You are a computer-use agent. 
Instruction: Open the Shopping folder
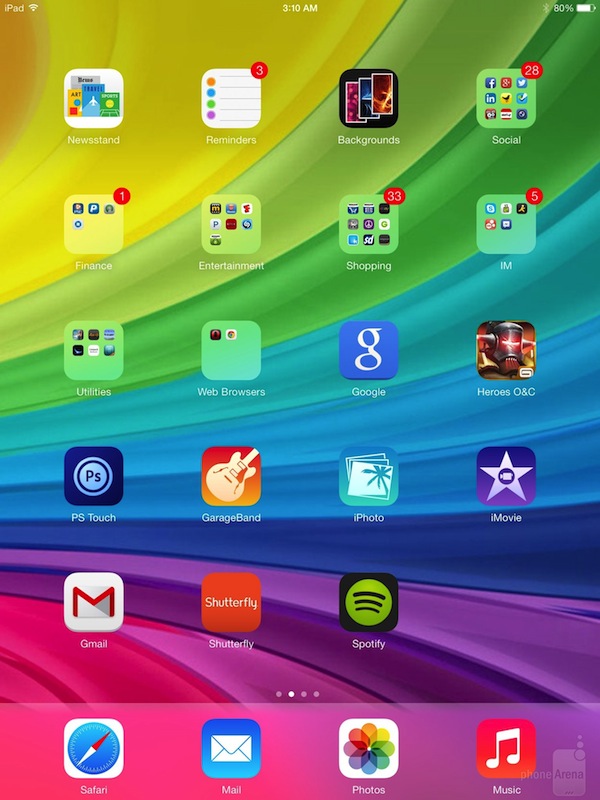point(368,224)
